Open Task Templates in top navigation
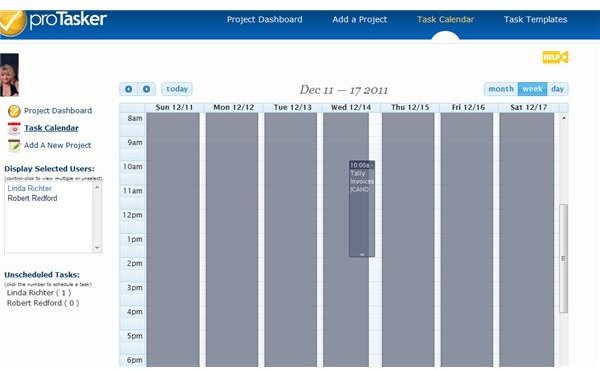 (x=535, y=20)
